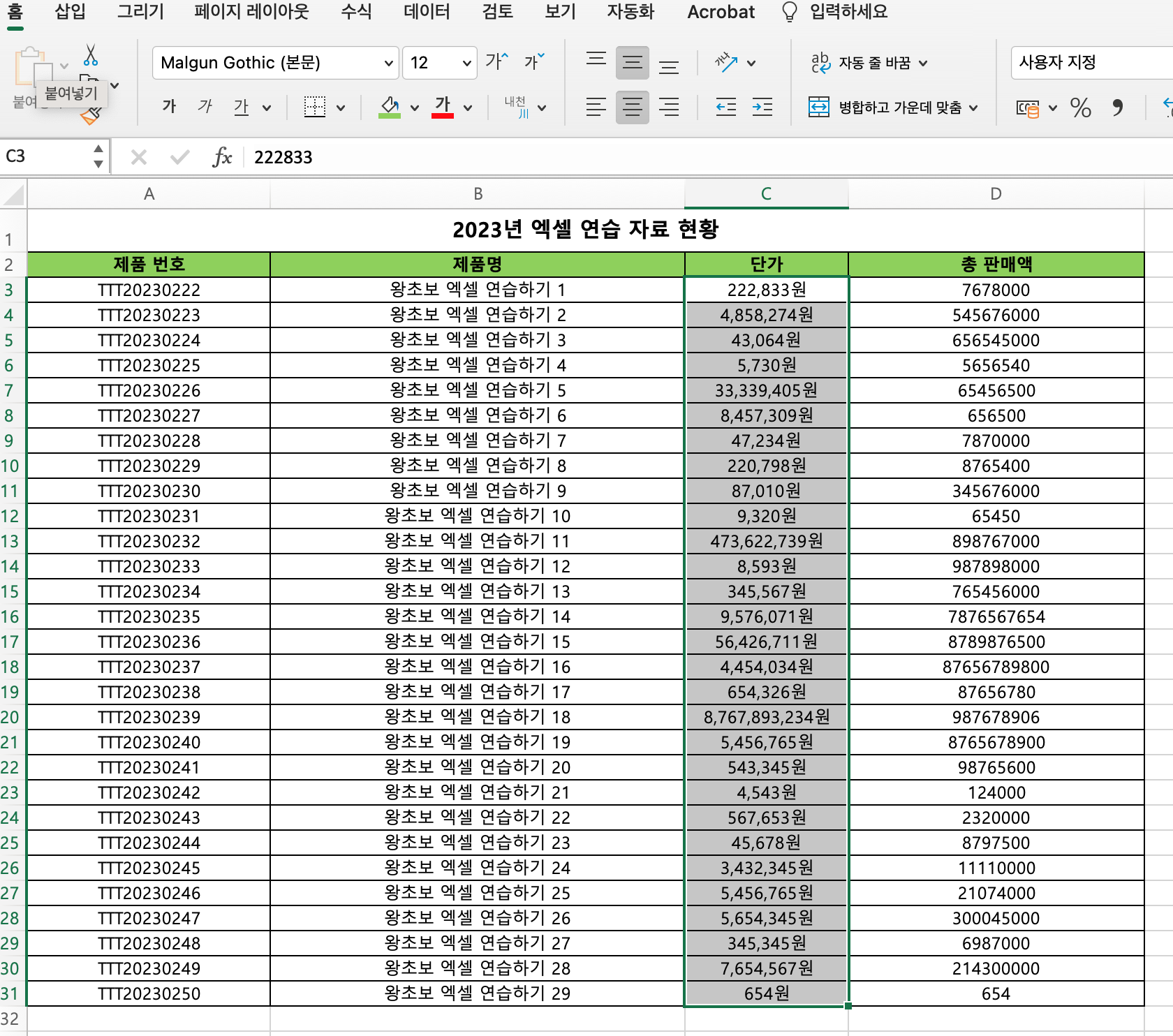
Task: Increase indent icon
Action: (x=762, y=108)
